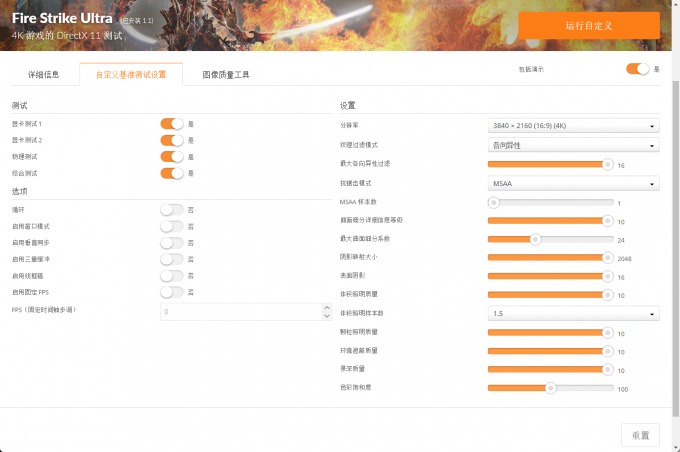This screenshot has height=452, width=680.
Task: Click the FPS field decrement down arrow
Action: pyautogui.click(x=327, y=316)
